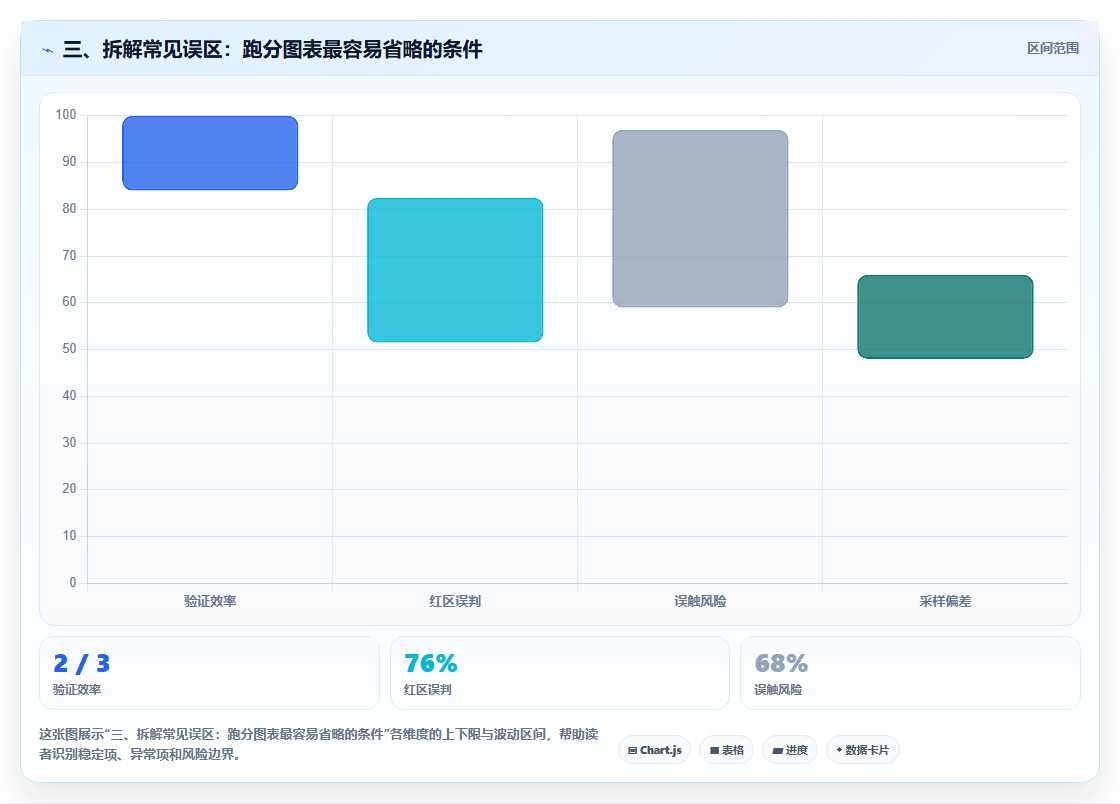Click the 采样偏差 x-axis label

(945, 601)
